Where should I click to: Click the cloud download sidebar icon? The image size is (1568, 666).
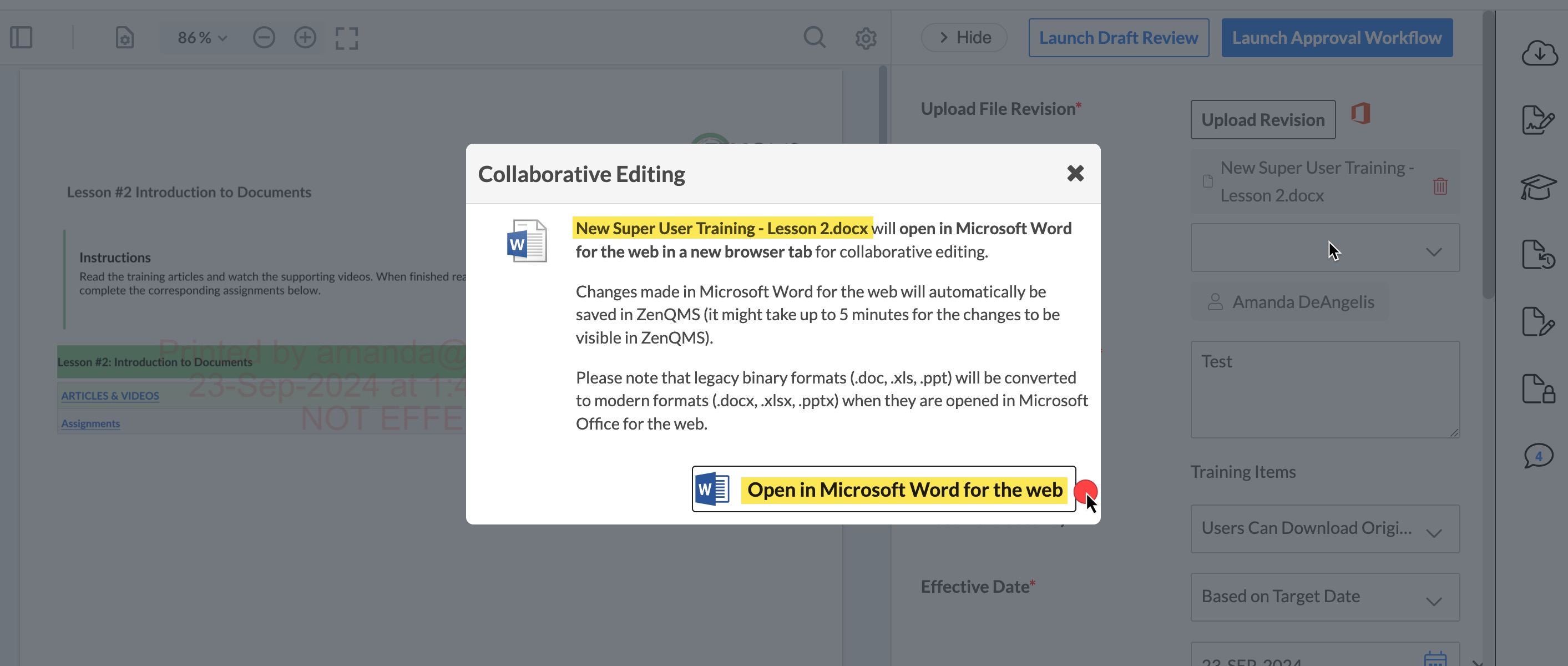pyautogui.click(x=1539, y=54)
